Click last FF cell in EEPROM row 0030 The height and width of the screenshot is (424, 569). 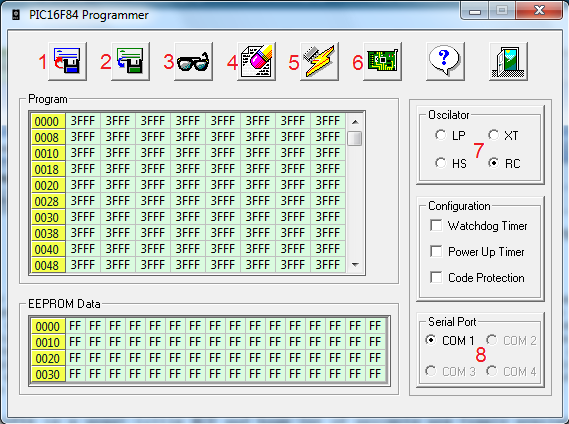[375, 374]
